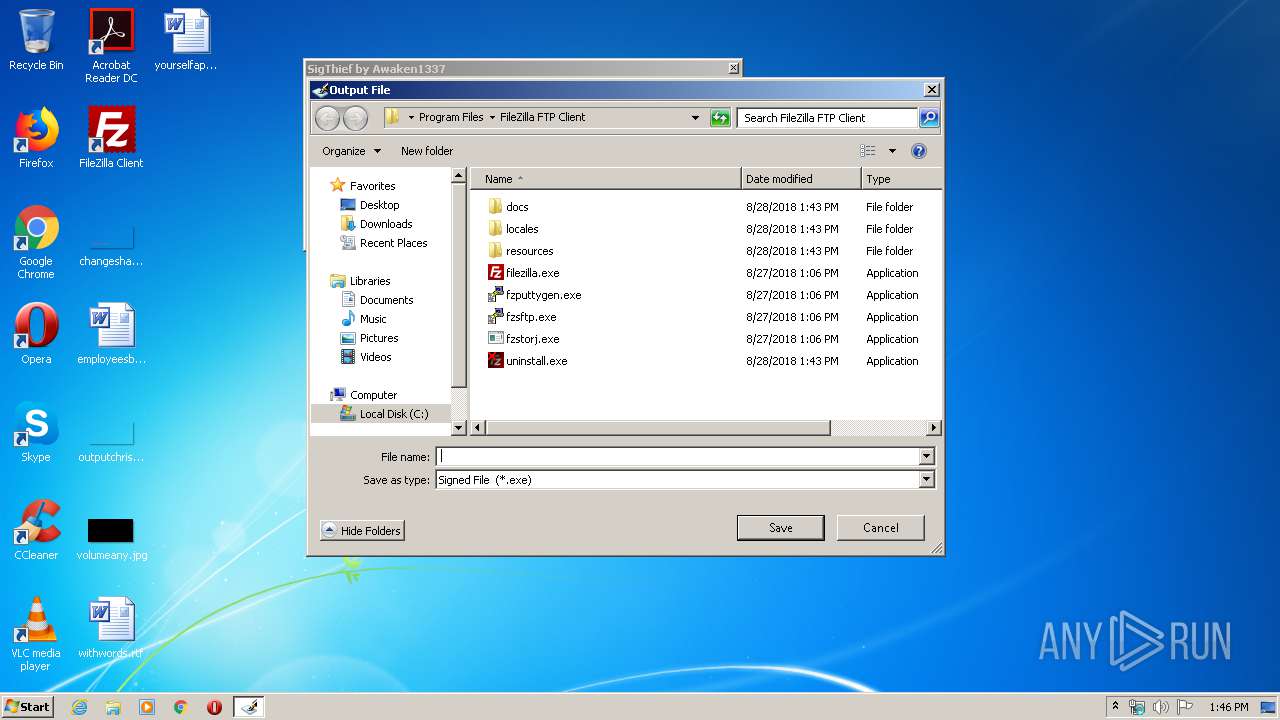Open VLC media player shortcut
The width and height of the screenshot is (1280, 720).
36,634
